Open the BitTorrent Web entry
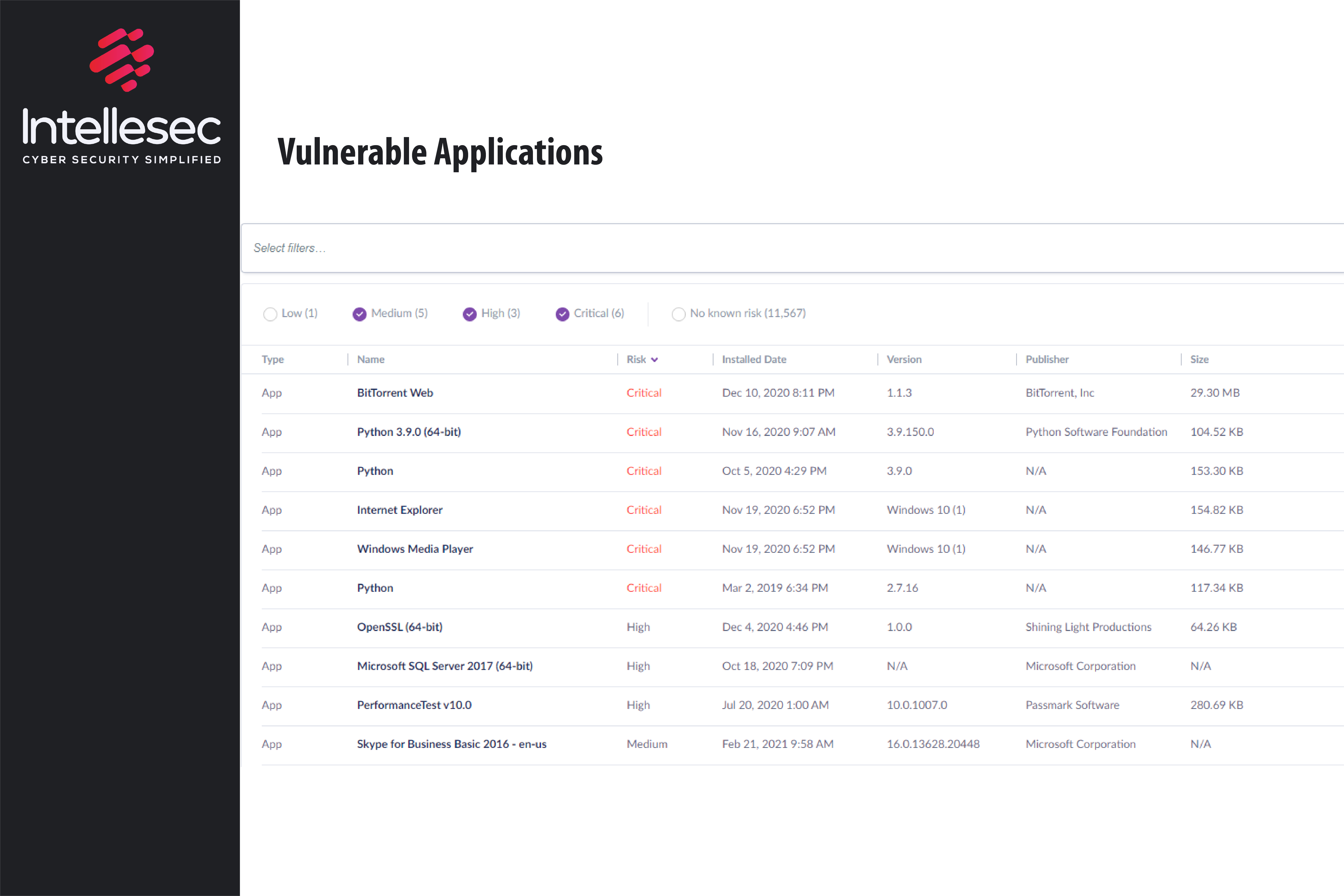 point(395,393)
